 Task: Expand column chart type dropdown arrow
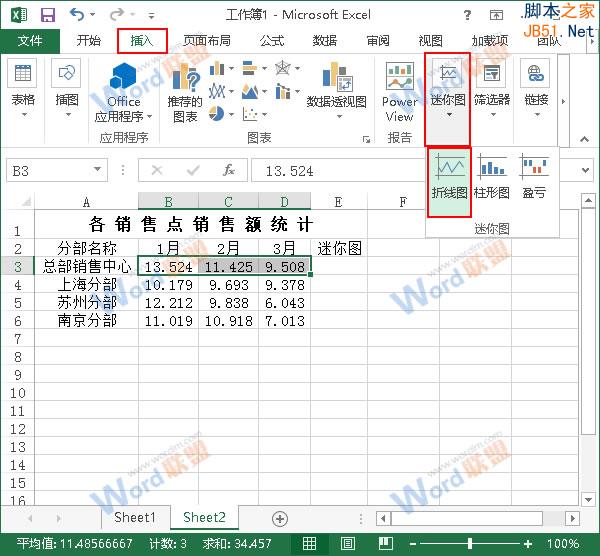pyautogui.click(x=231, y=68)
